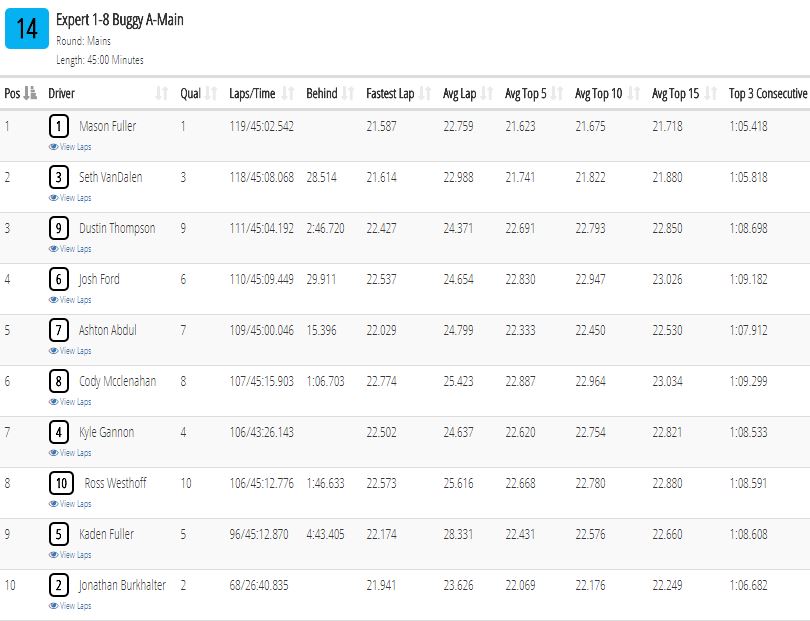Click car number 10 badge for Ross Westhoff
This screenshot has width=810, height=621.
click(61, 483)
